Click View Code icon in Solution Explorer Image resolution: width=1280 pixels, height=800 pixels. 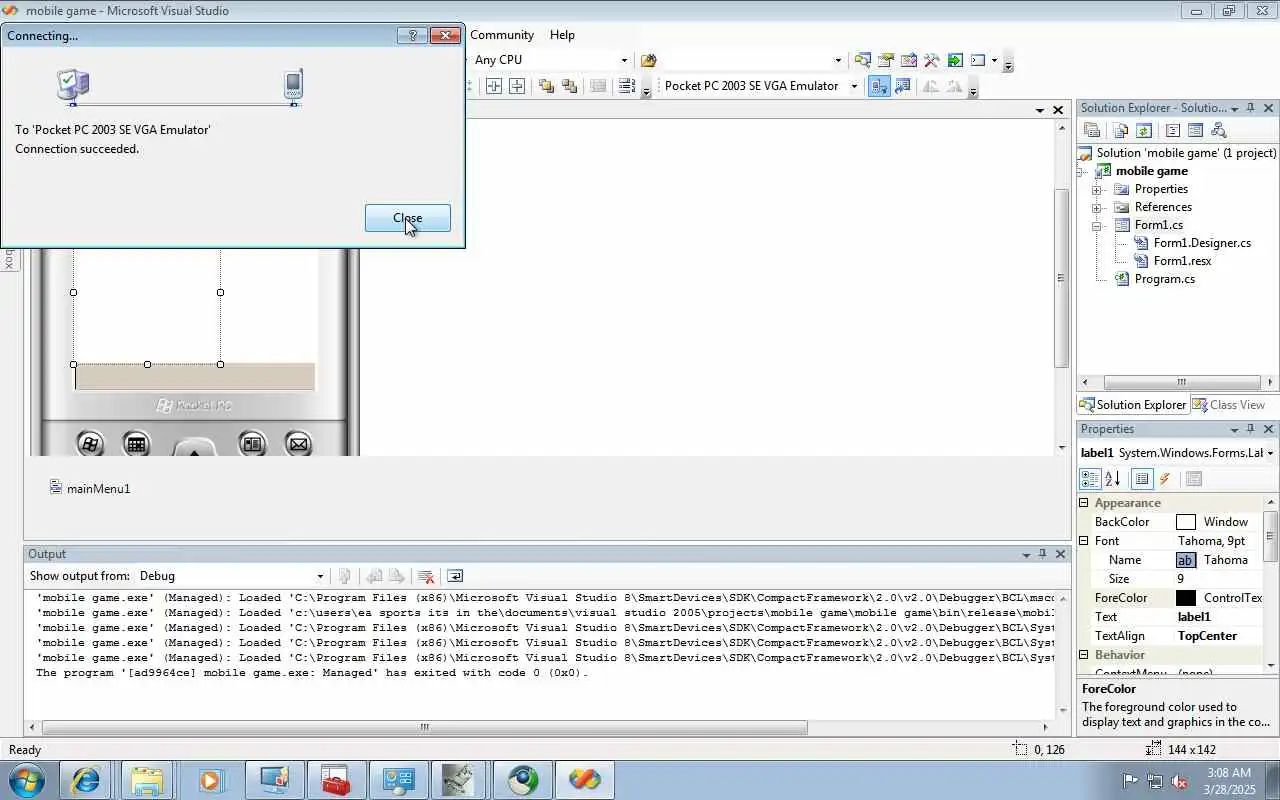[x=1172, y=130]
